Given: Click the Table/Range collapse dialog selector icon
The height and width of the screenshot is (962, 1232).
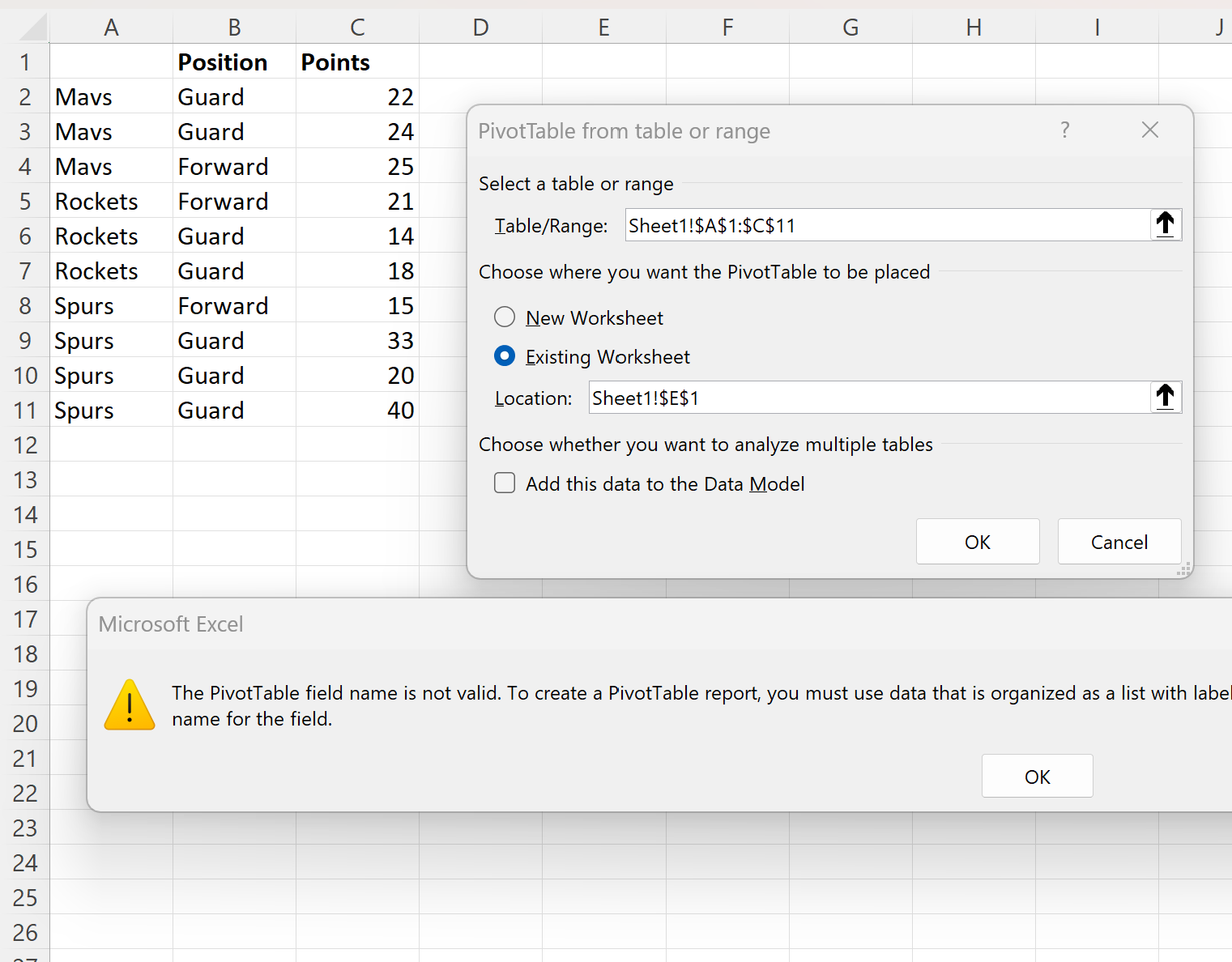Looking at the screenshot, I should point(1166,224).
